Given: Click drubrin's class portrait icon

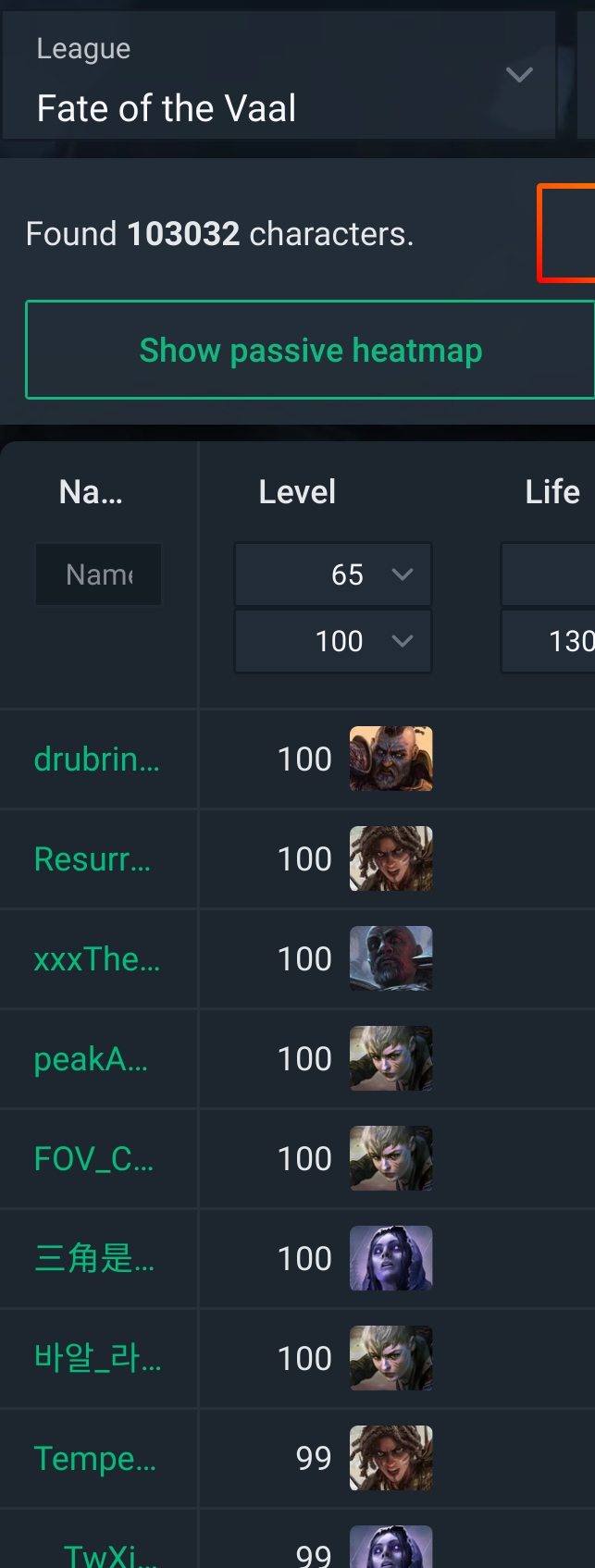Looking at the screenshot, I should [390, 759].
